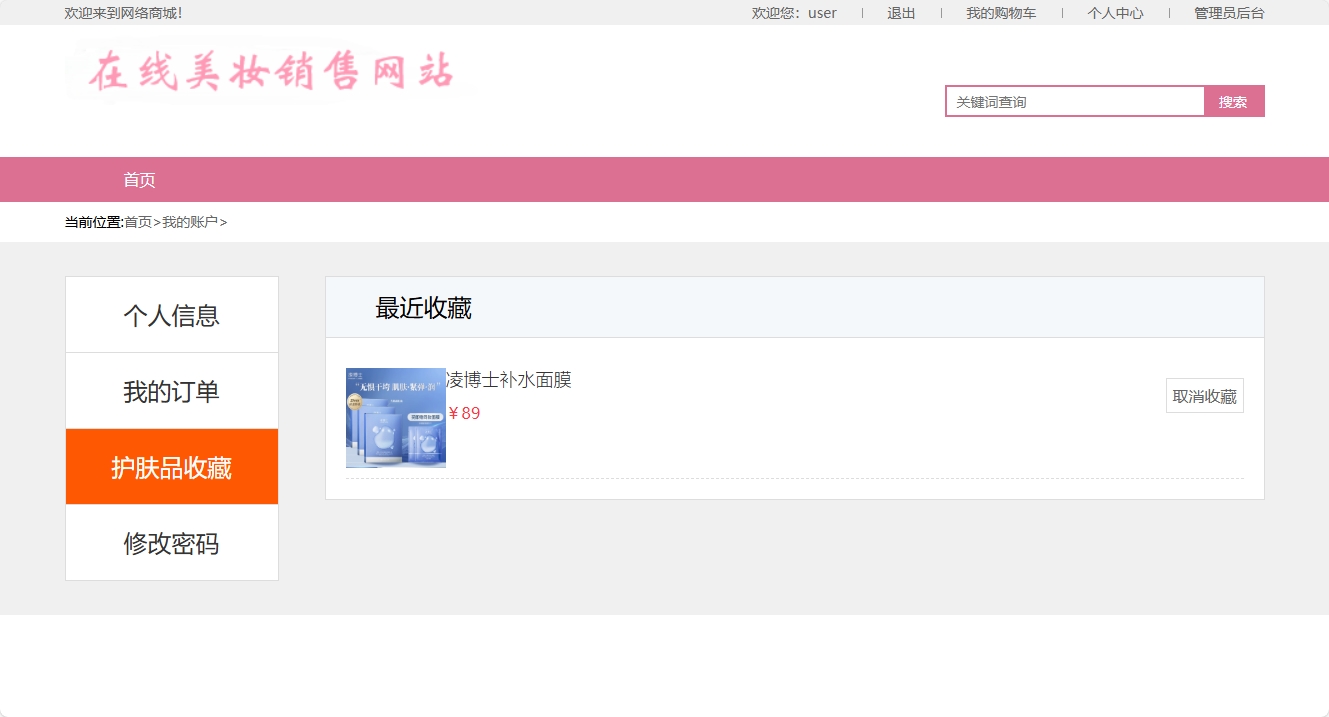Image resolution: width=1329 pixels, height=717 pixels.
Task: Click 我的账户 in the breadcrumb path
Action: [190, 222]
